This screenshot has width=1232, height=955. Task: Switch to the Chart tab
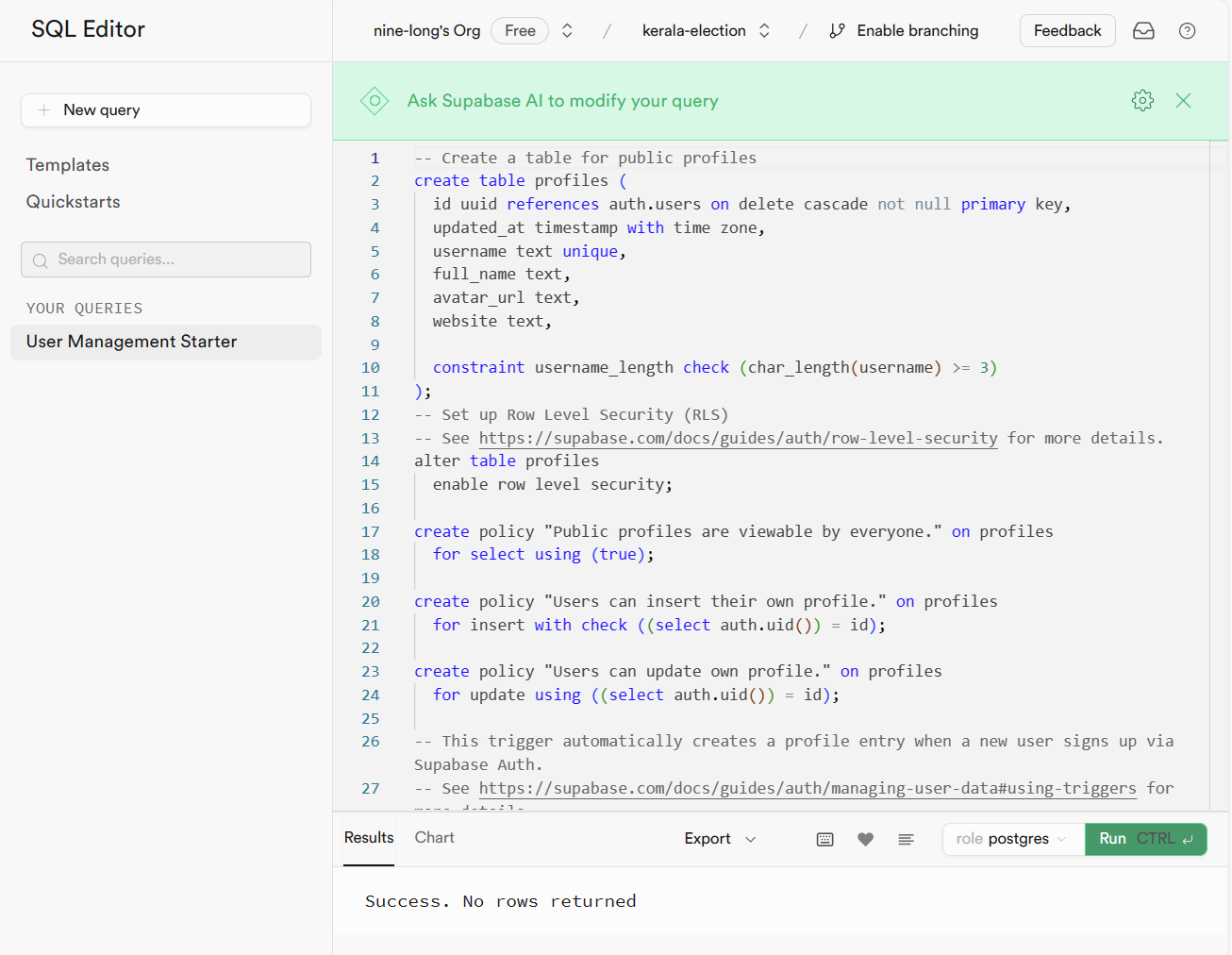point(435,838)
